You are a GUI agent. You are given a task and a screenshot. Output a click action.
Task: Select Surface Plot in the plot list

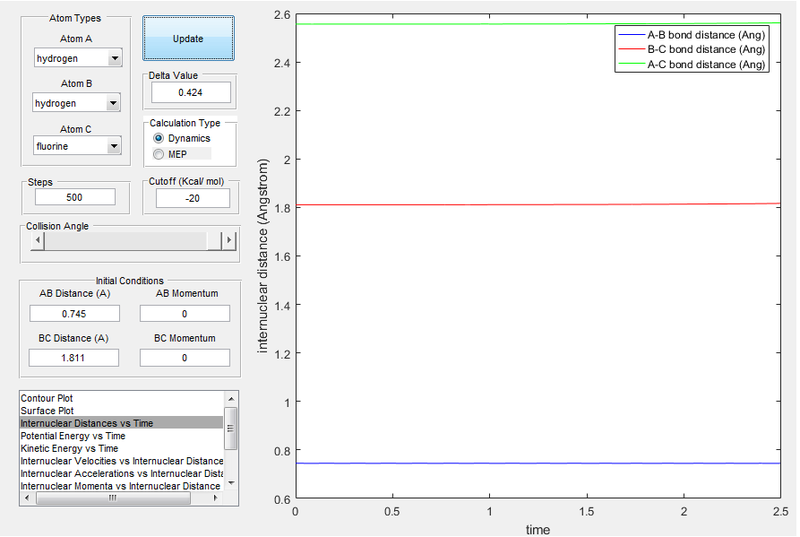pos(121,411)
